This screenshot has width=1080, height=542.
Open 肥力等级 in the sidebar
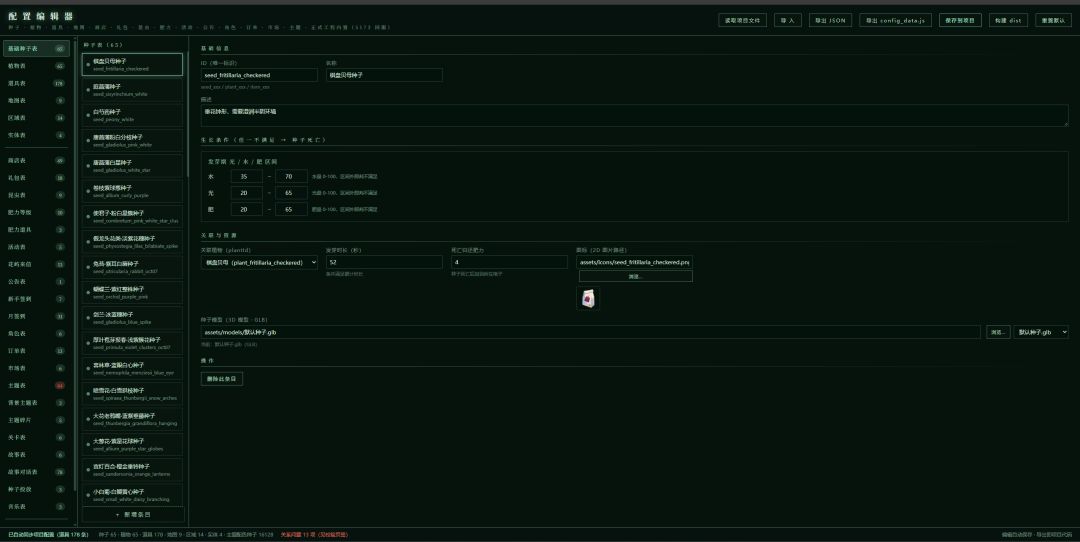pyautogui.click(x=36, y=212)
